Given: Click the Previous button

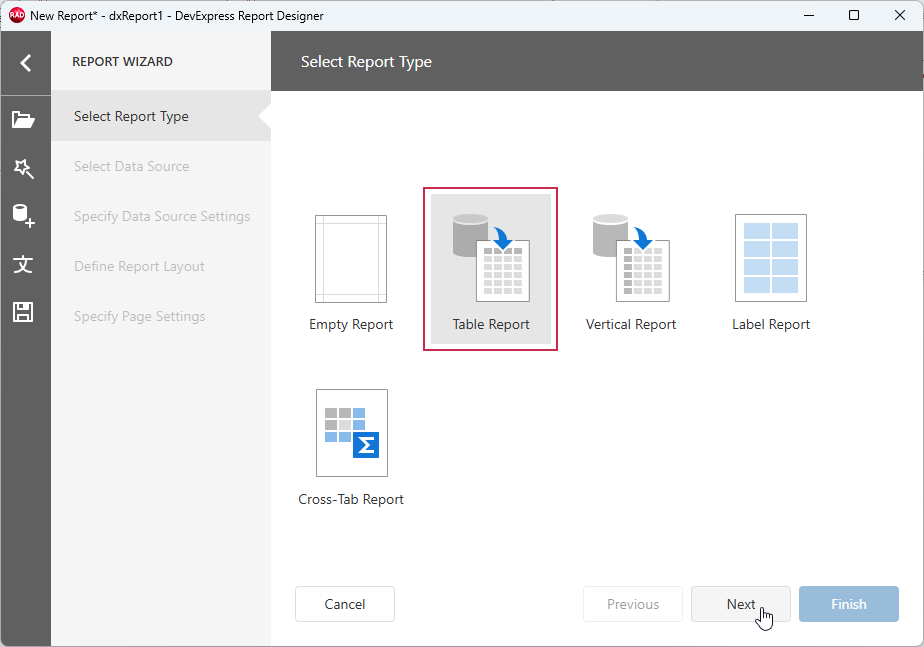Looking at the screenshot, I should pyautogui.click(x=633, y=604).
